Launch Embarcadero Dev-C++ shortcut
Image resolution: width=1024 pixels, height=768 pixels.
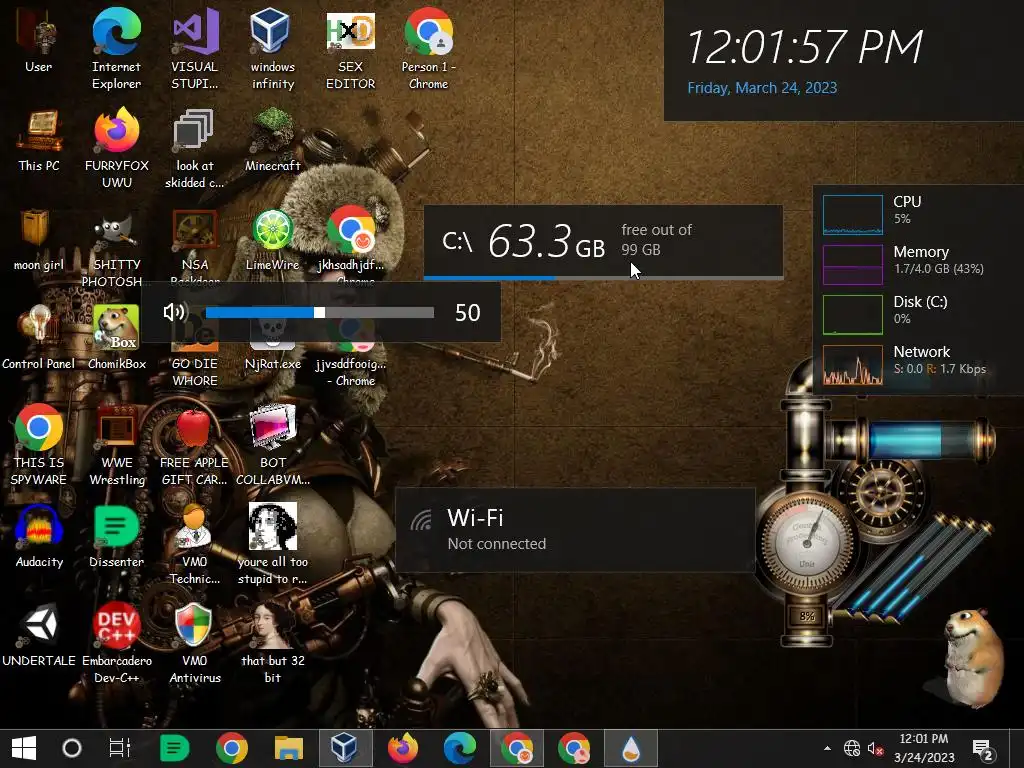116,643
